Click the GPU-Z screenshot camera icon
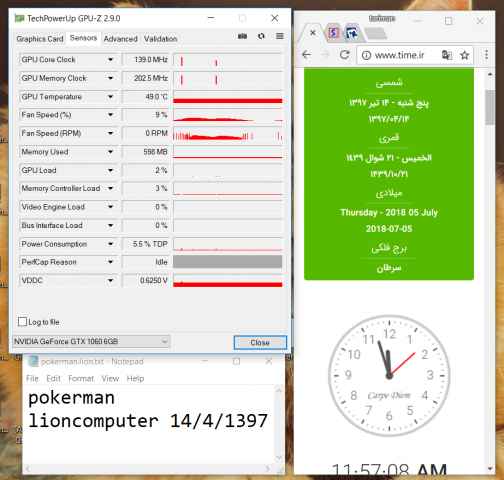This screenshot has height=480, width=504. [242, 36]
